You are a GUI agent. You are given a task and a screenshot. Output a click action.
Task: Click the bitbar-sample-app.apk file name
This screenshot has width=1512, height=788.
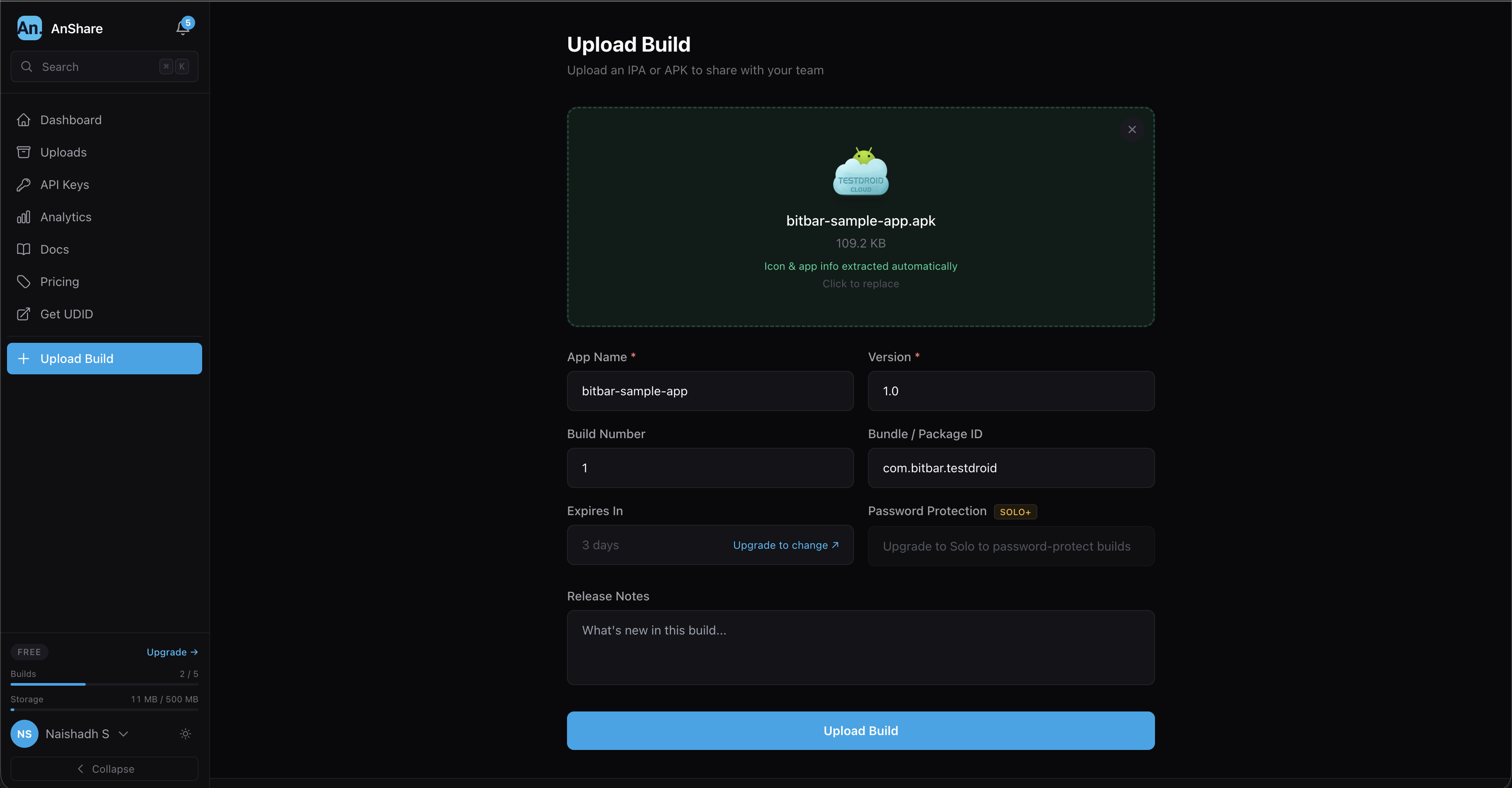pyautogui.click(x=861, y=221)
